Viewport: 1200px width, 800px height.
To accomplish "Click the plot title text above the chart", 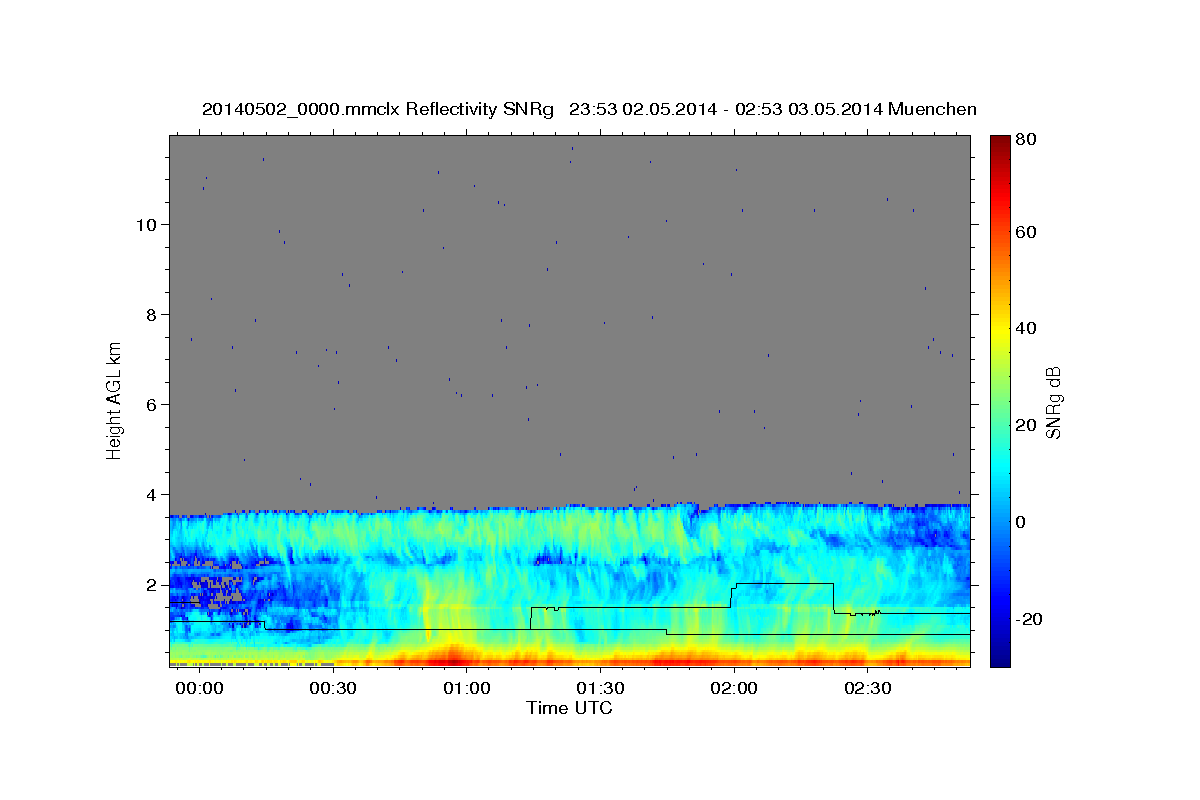I will pos(589,109).
